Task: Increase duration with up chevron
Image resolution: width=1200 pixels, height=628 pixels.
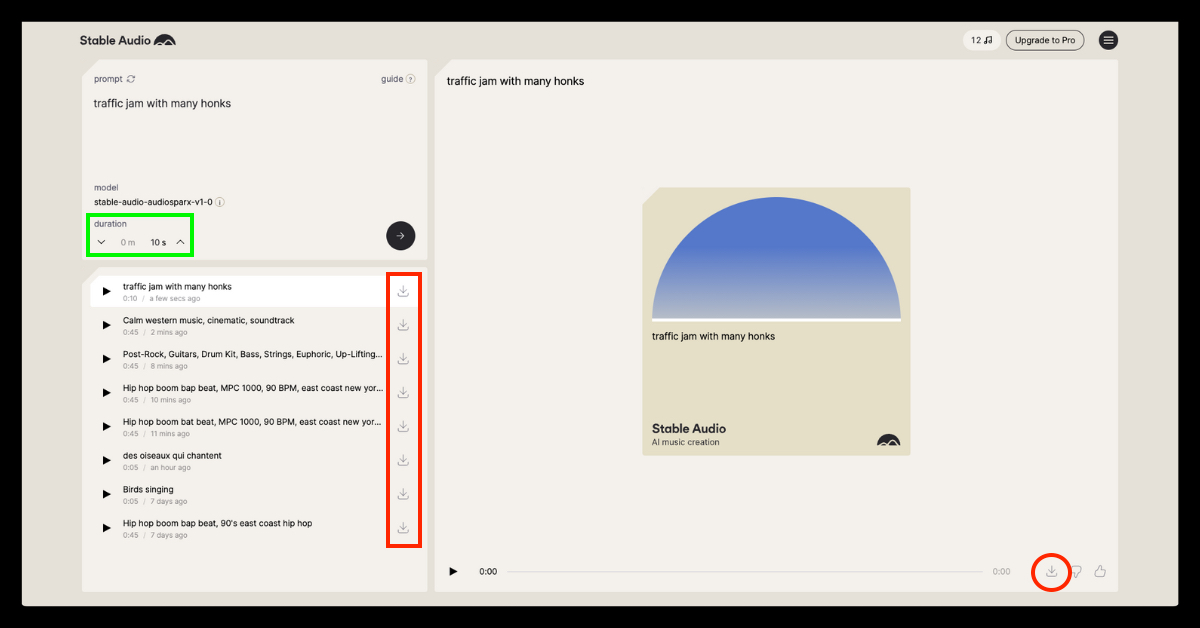Action: [x=180, y=242]
